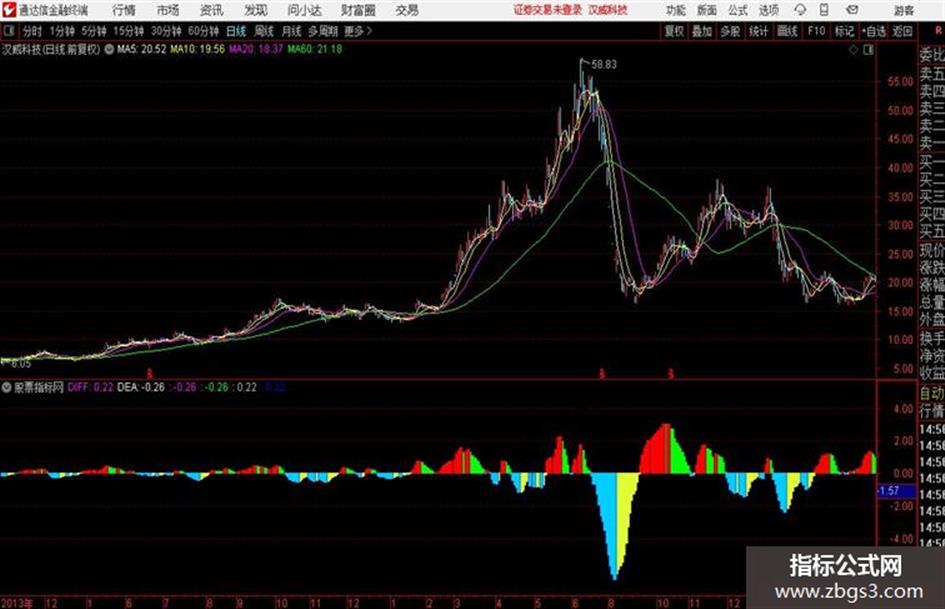Open the F10 company info button
The width and height of the screenshot is (945, 609).
click(817, 31)
